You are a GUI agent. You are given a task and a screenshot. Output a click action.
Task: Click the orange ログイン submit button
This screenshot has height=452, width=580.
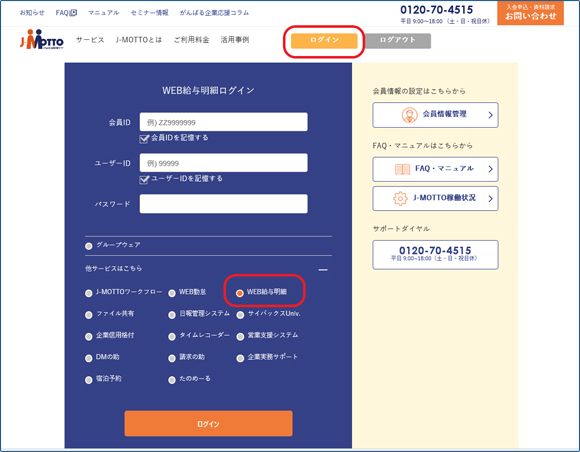(x=208, y=424)
